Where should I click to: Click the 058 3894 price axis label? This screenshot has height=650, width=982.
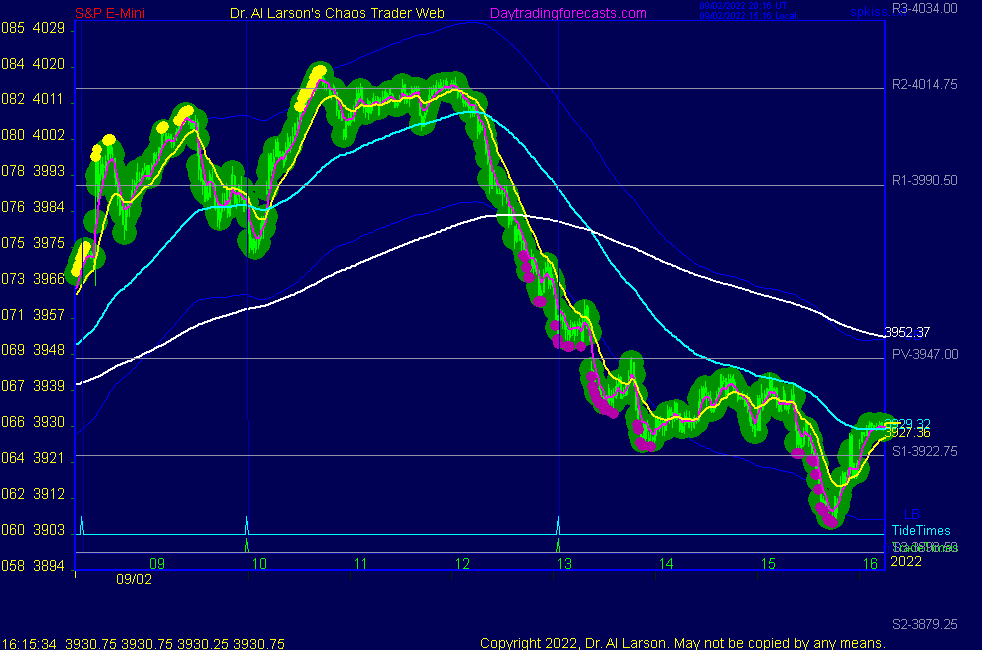coord(33,566)
